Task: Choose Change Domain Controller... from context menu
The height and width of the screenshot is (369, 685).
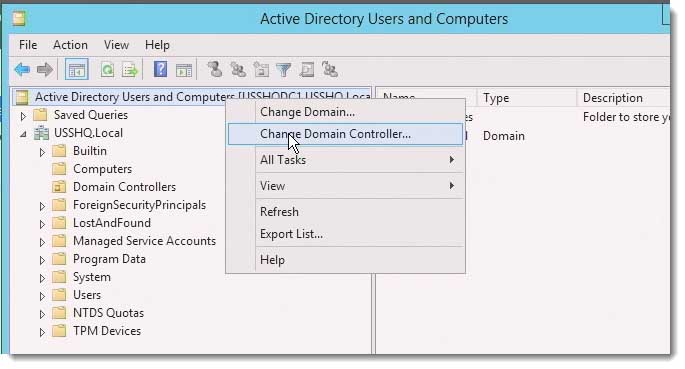Action: click(345, 134)
